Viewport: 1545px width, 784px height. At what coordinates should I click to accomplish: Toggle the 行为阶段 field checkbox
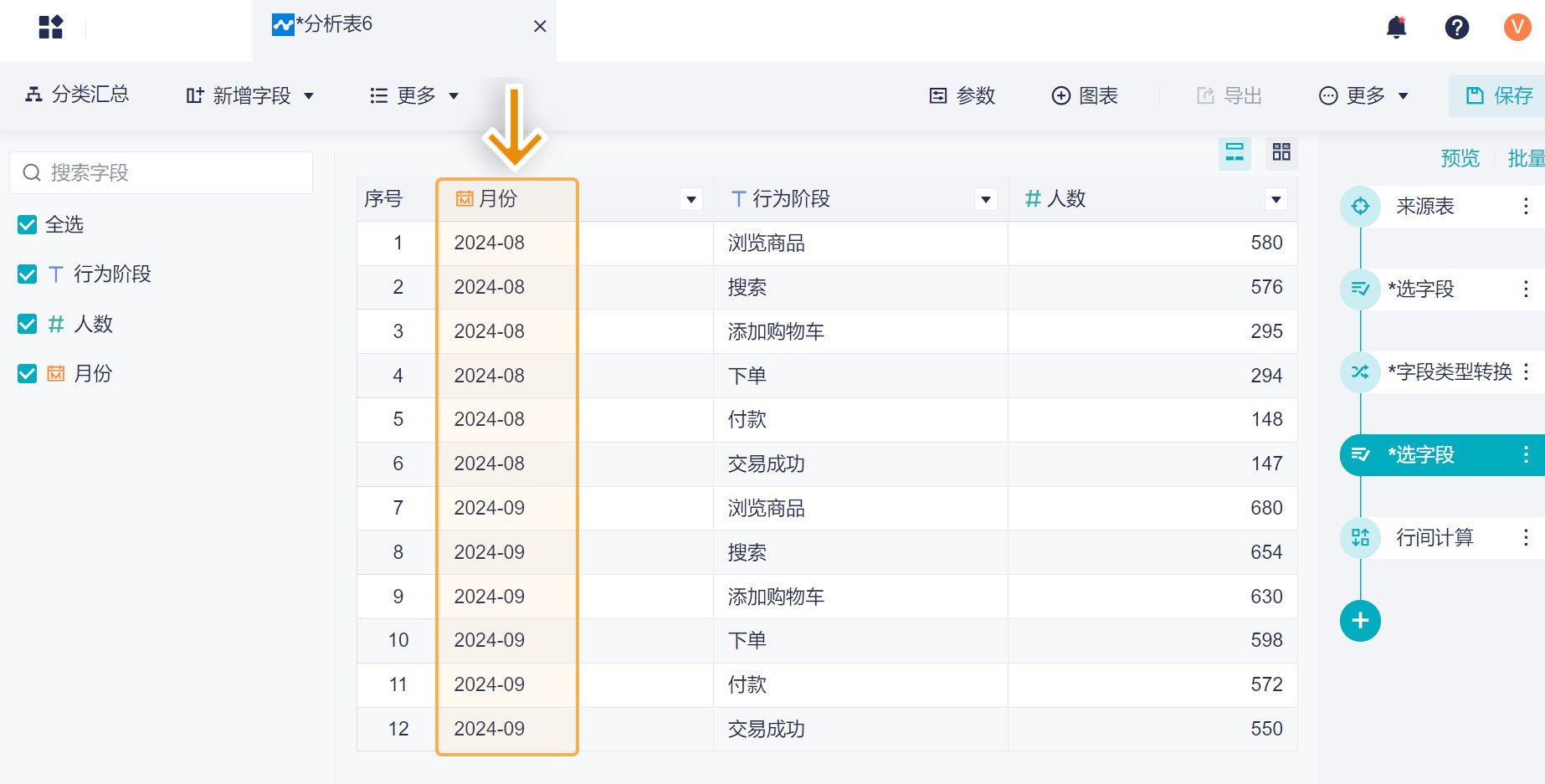point(28,274)
